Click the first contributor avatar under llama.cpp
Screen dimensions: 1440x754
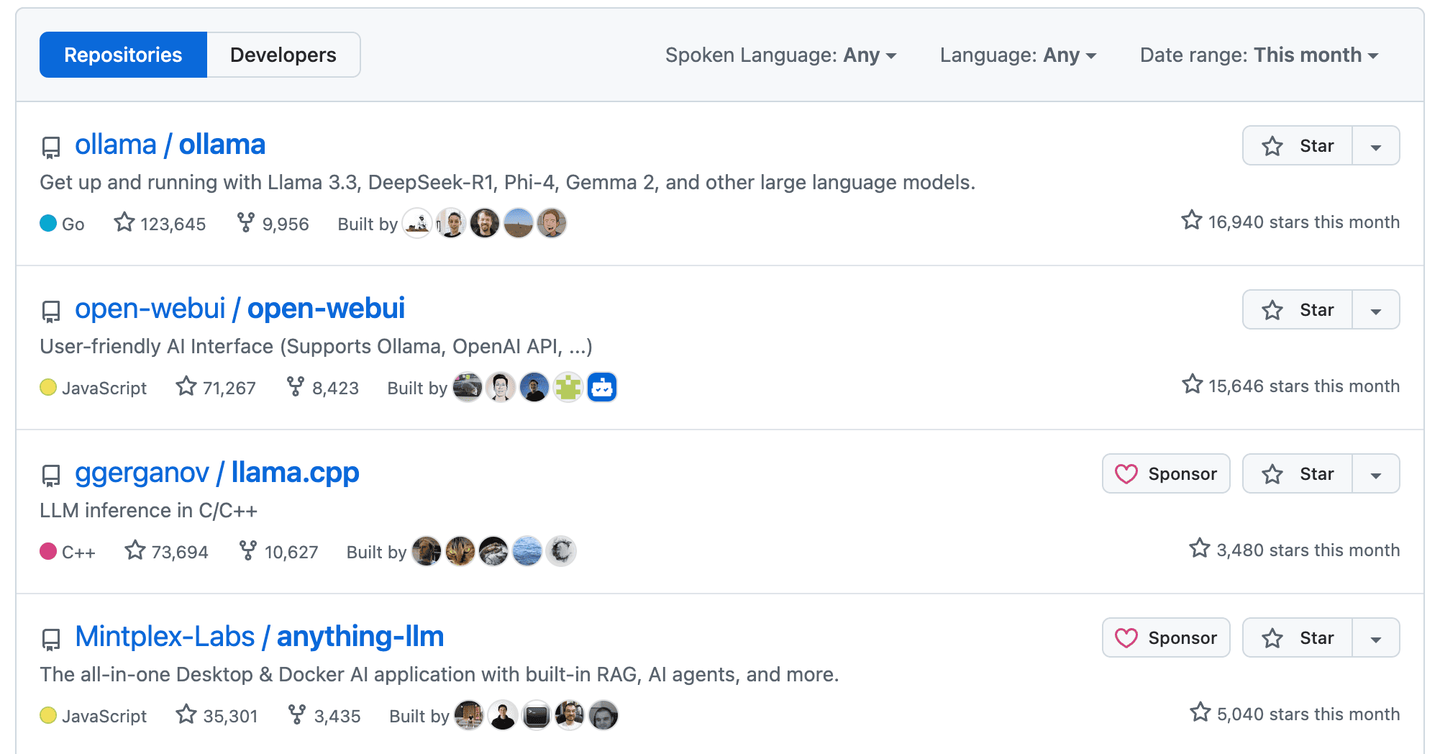(x=426, y=551)
